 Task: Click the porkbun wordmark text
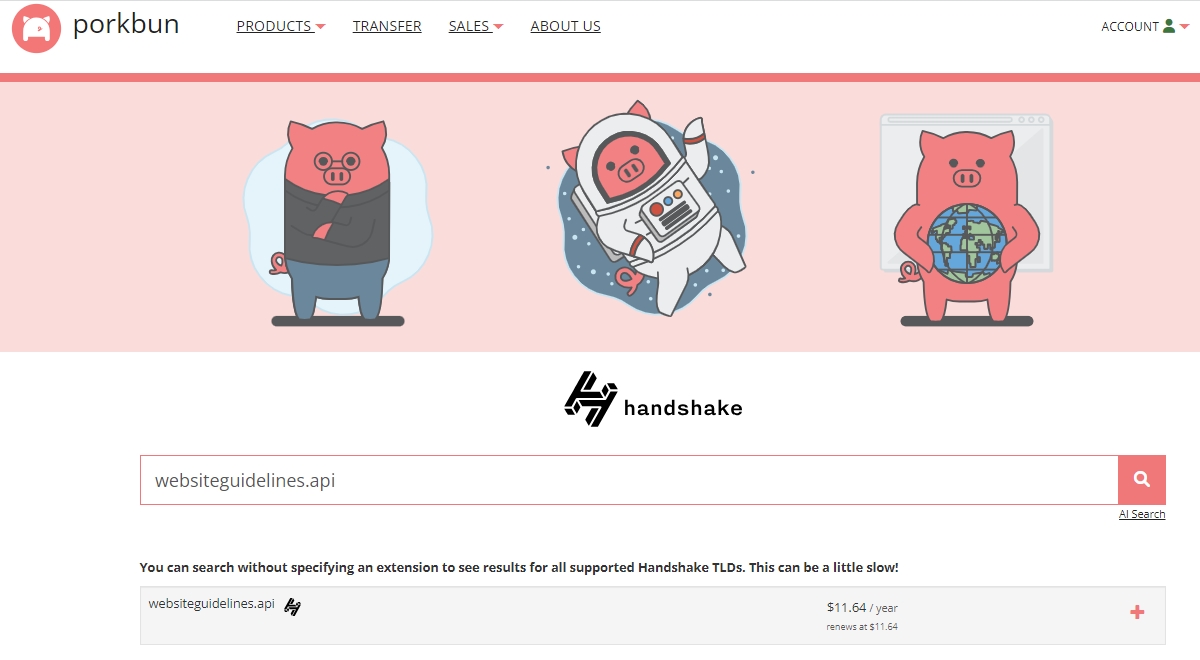coord(126,24)
